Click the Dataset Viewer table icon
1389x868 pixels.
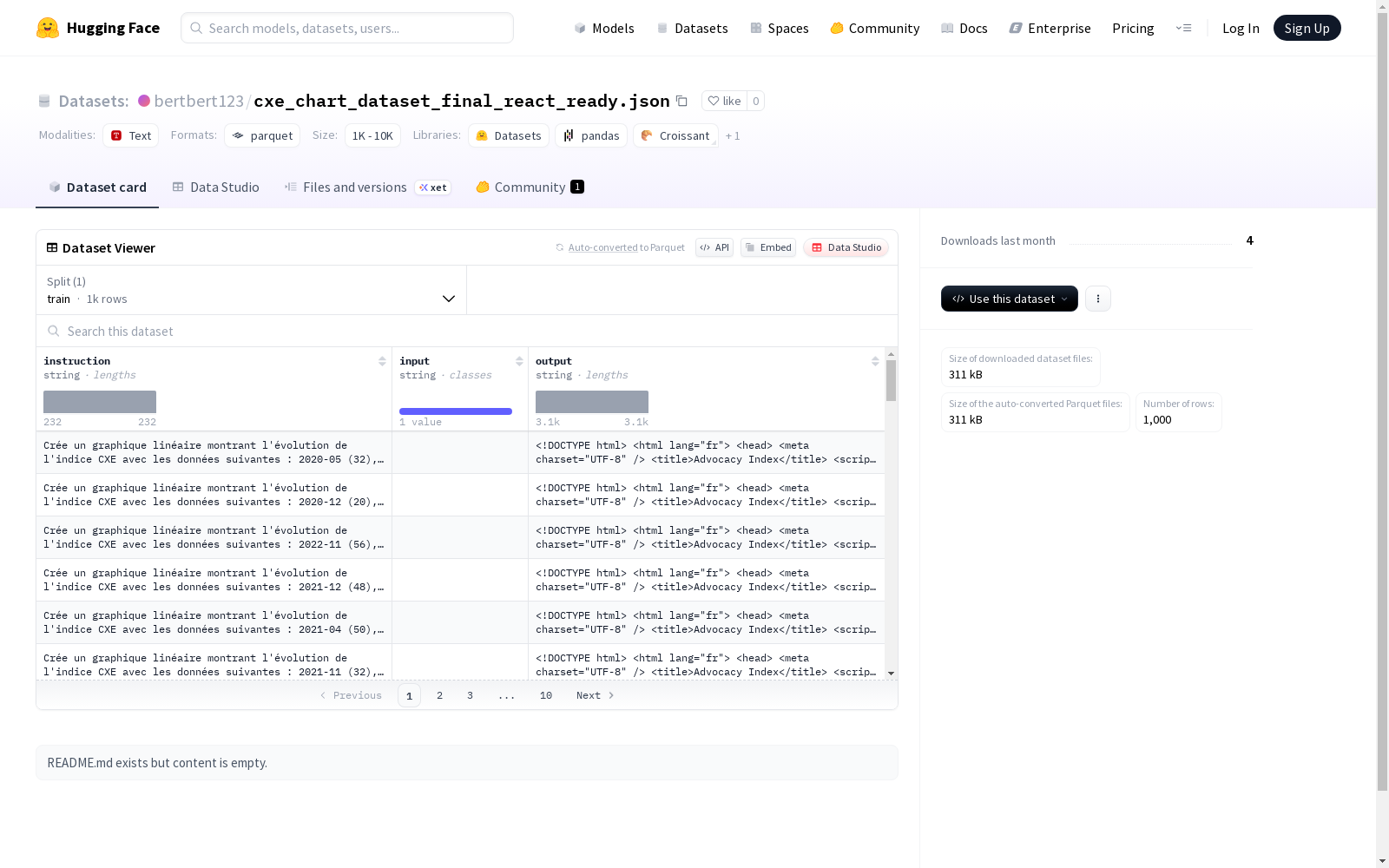pos(52,247)
